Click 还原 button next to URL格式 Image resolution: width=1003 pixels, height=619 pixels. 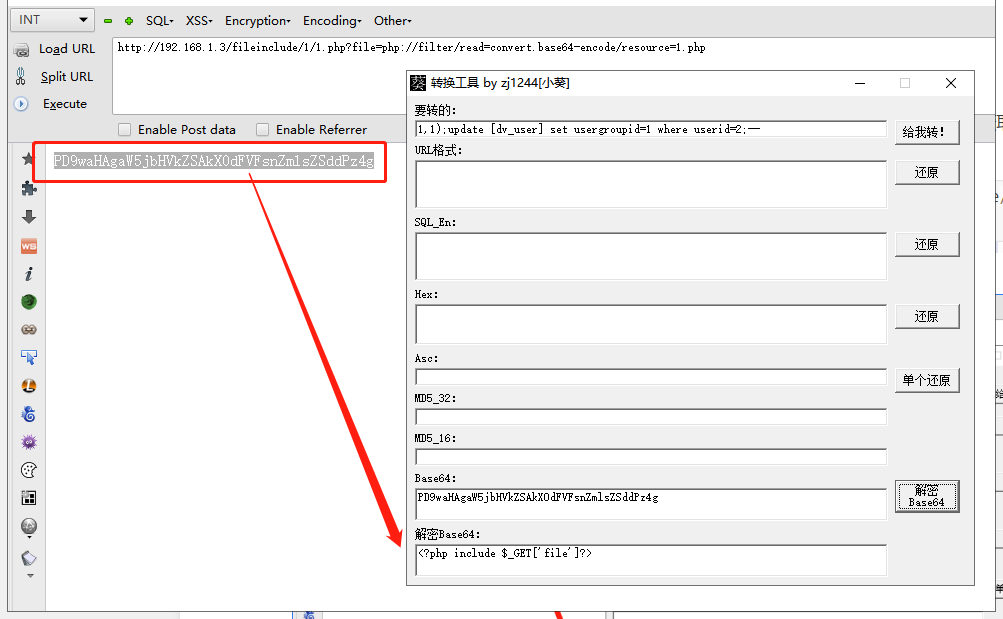tap(927, 173)
